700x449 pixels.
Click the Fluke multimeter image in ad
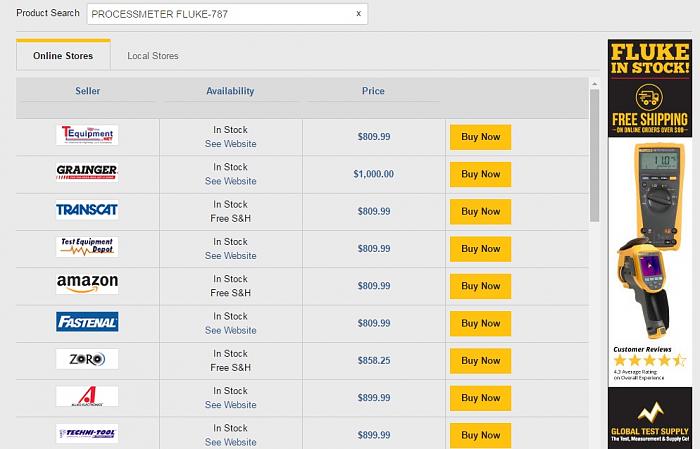pyautogui.click(x=659, y=195)
